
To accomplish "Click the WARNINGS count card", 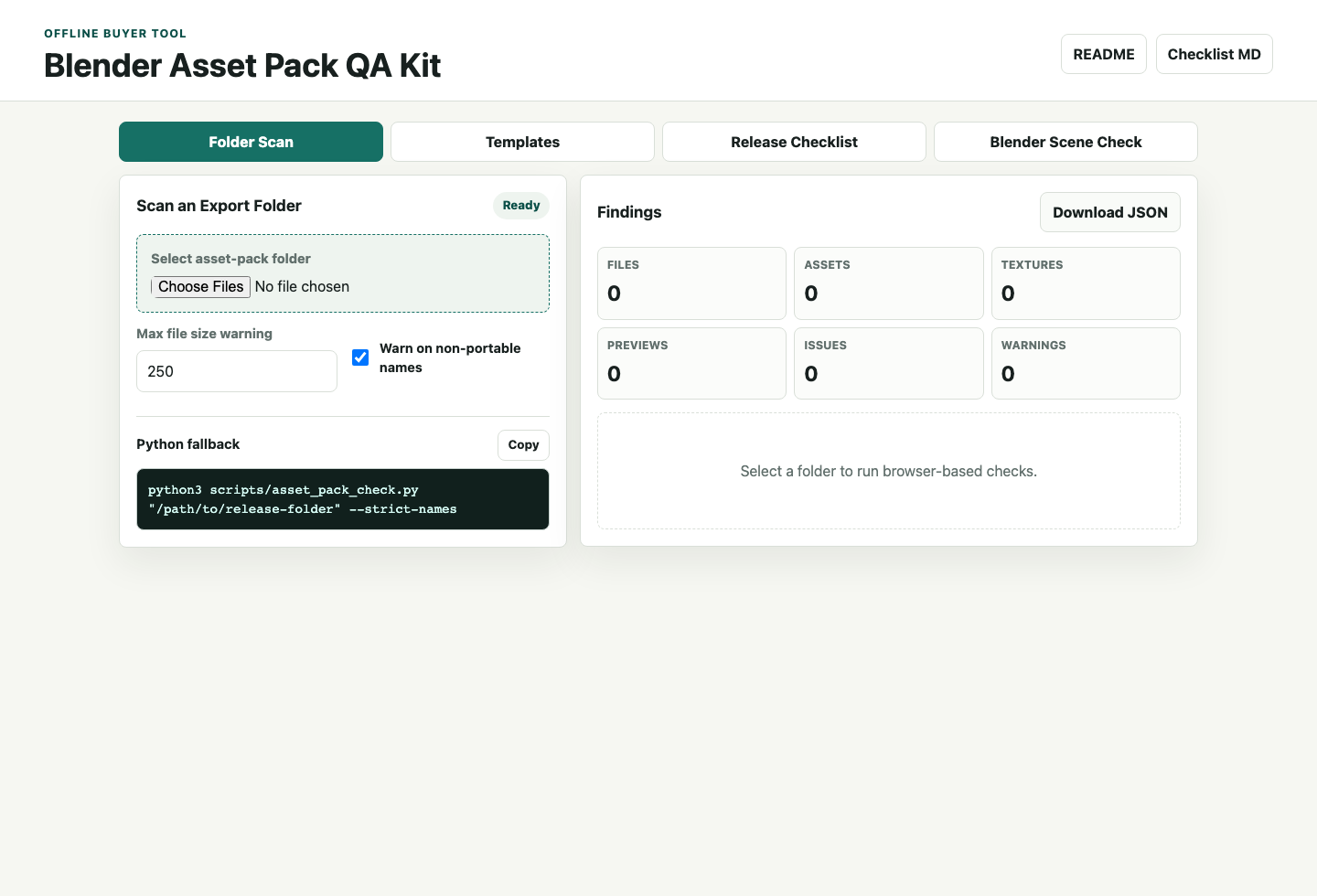I will (x=1086, y=363).
